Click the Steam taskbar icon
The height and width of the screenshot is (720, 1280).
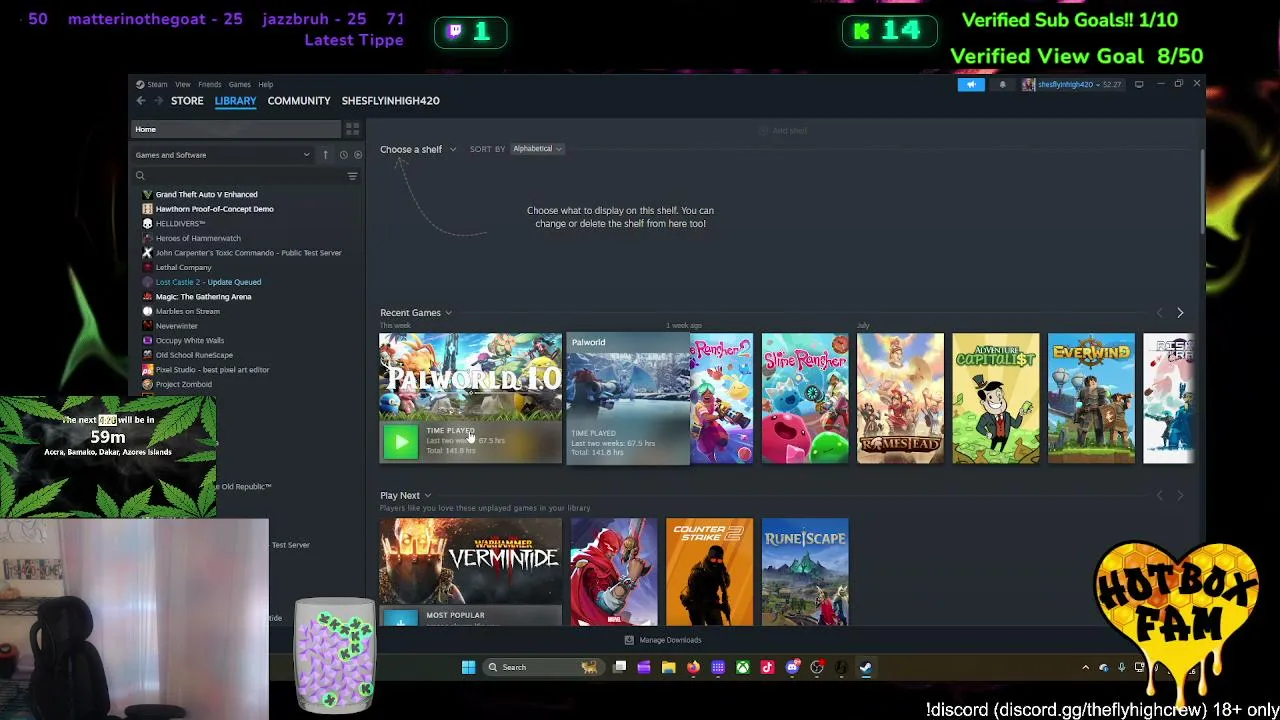point(866,667)
